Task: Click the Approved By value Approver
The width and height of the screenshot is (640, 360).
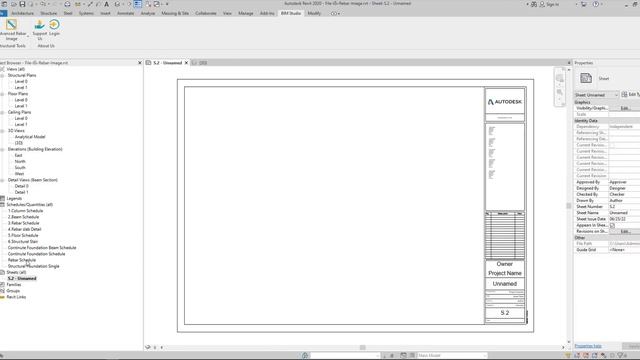Action: [624, 182]
